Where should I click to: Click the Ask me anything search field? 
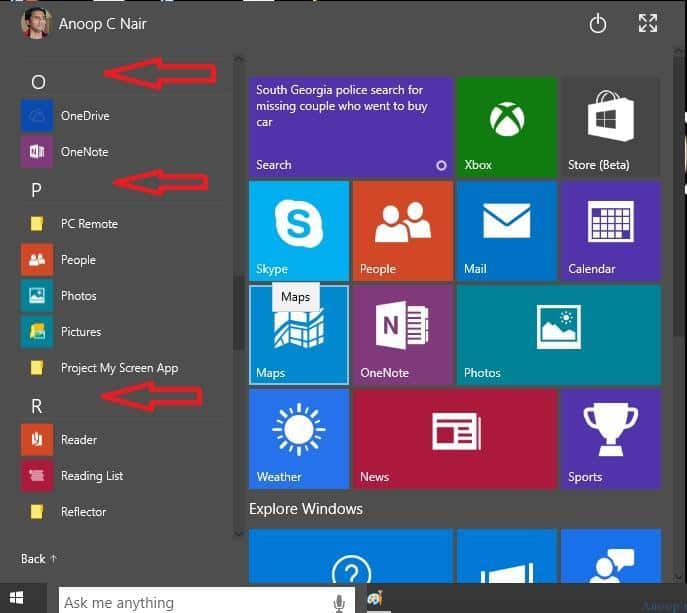click(207, 600)
